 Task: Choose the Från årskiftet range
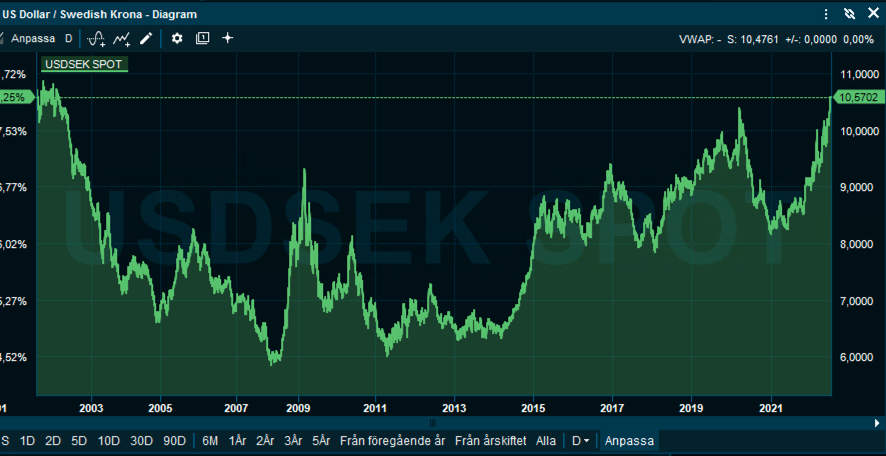490,440
